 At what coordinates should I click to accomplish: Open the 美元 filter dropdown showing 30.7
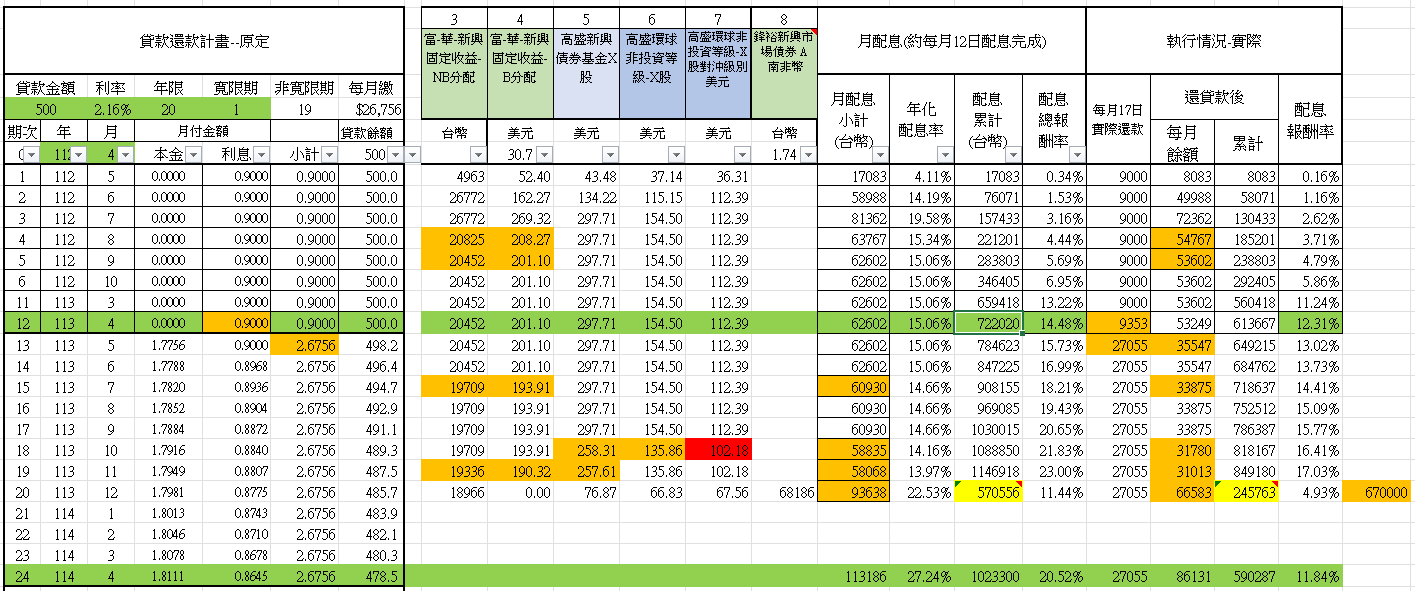pyautogui.click(x=543, y=154)
